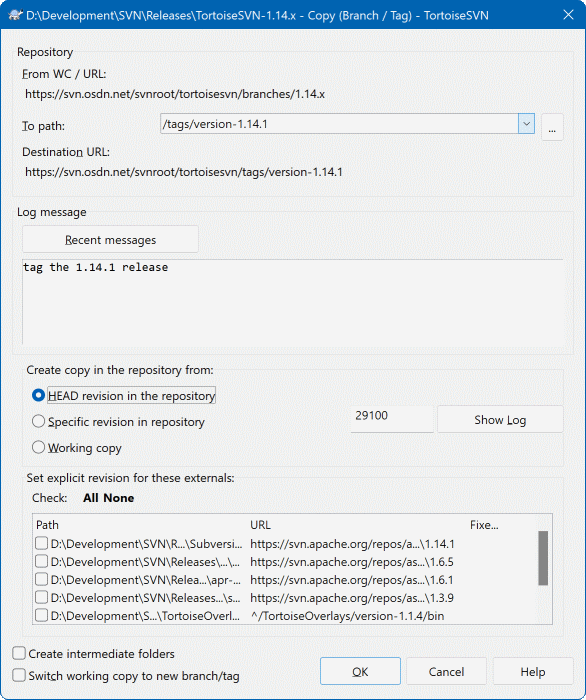Confirm with the OK button
586x700 pixels.
pyautogui.click(x=360, y=671)
